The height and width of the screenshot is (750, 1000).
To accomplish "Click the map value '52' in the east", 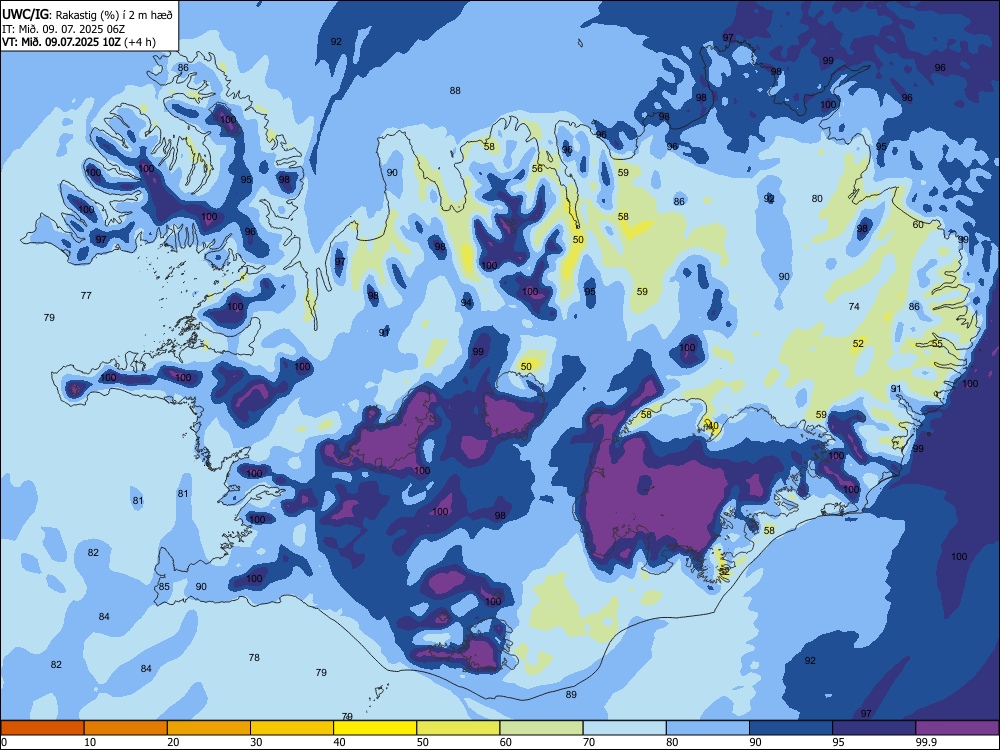I will pyautogui.click(x=858, y=344).
